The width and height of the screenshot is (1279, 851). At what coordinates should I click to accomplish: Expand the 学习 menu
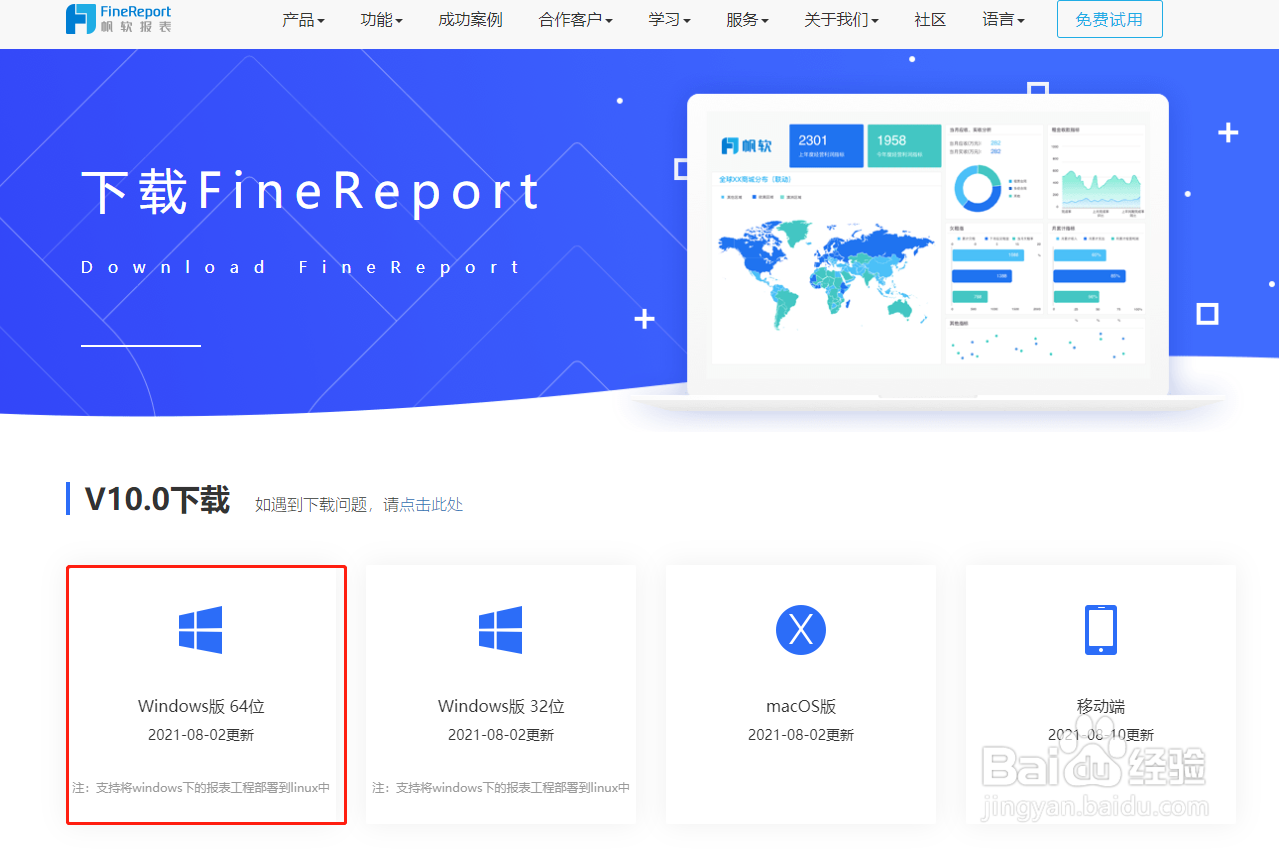coord(670,20)
